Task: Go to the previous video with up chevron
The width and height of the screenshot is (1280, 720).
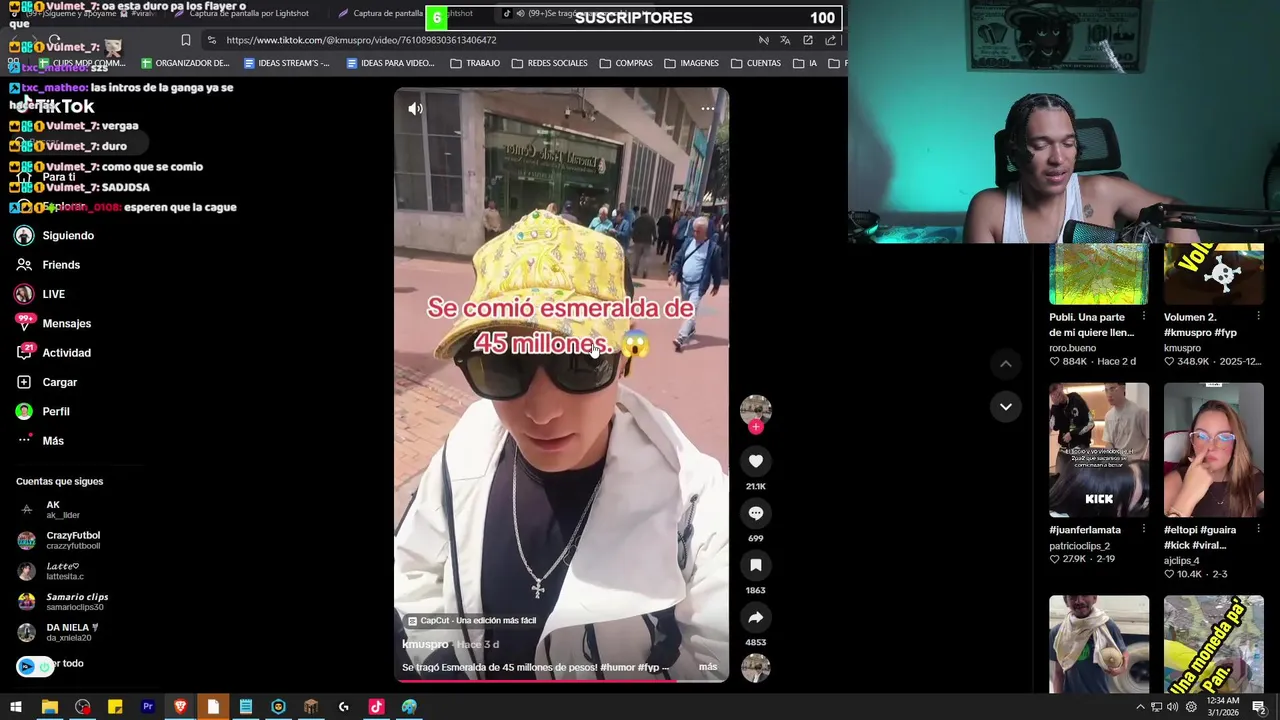Action: 1005,364
